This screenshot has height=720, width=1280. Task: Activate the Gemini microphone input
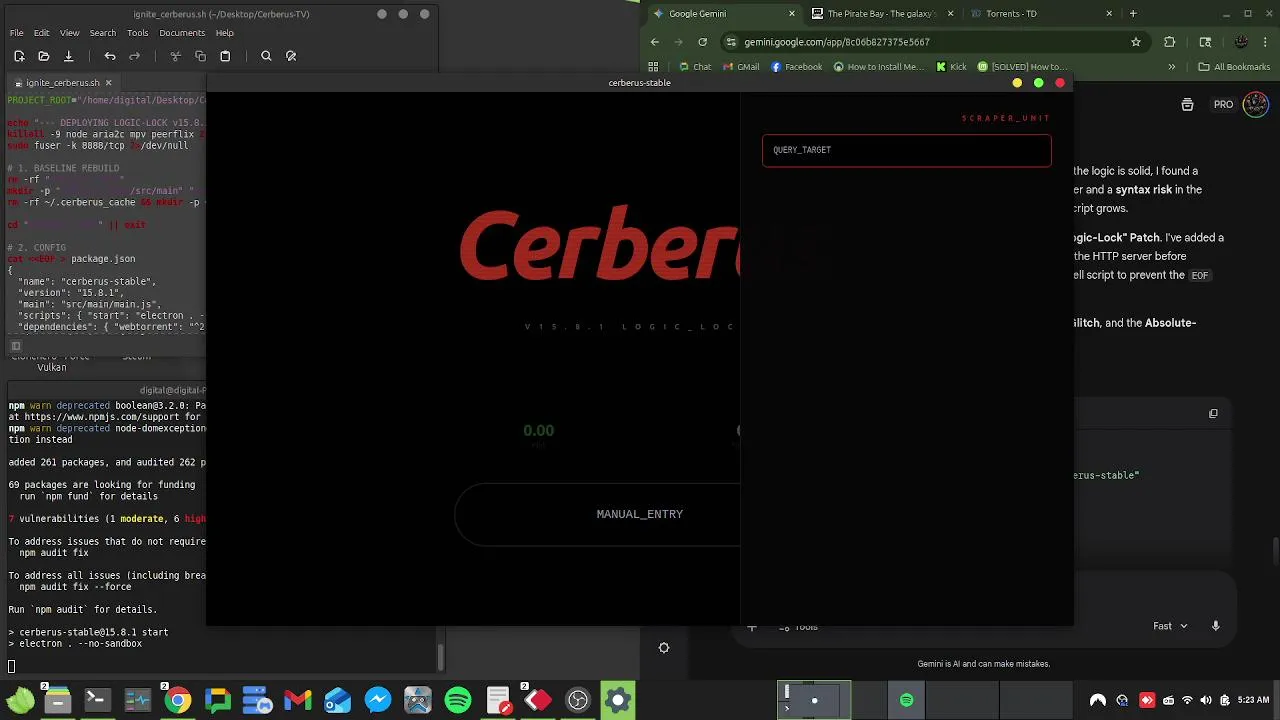point(1216,626)
